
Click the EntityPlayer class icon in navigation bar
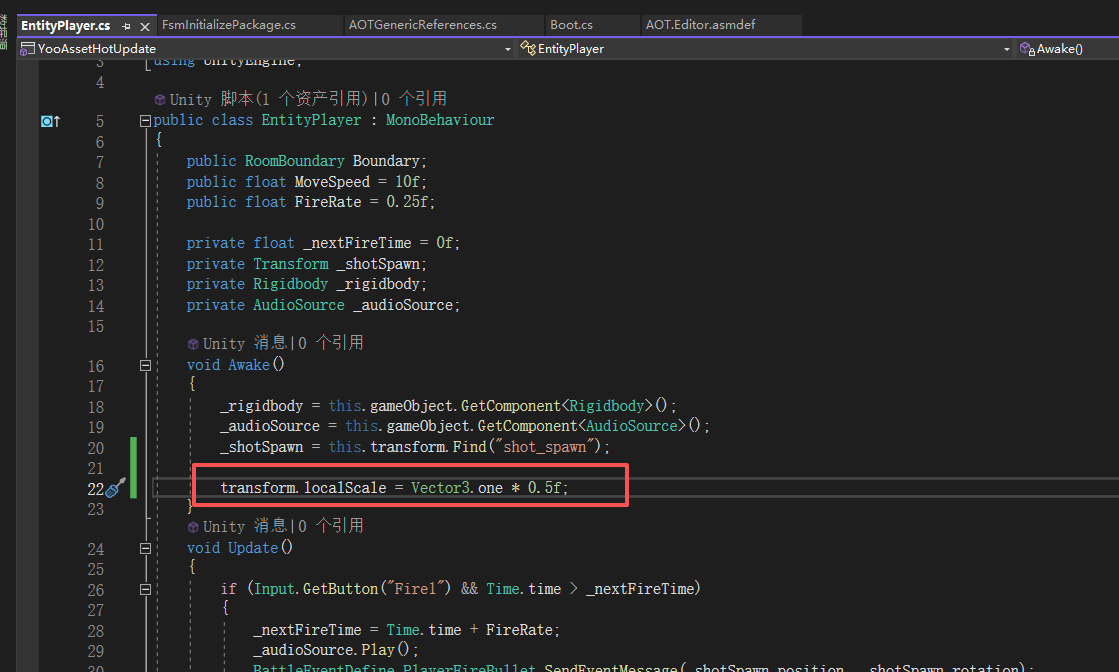(x=527, y=48)
